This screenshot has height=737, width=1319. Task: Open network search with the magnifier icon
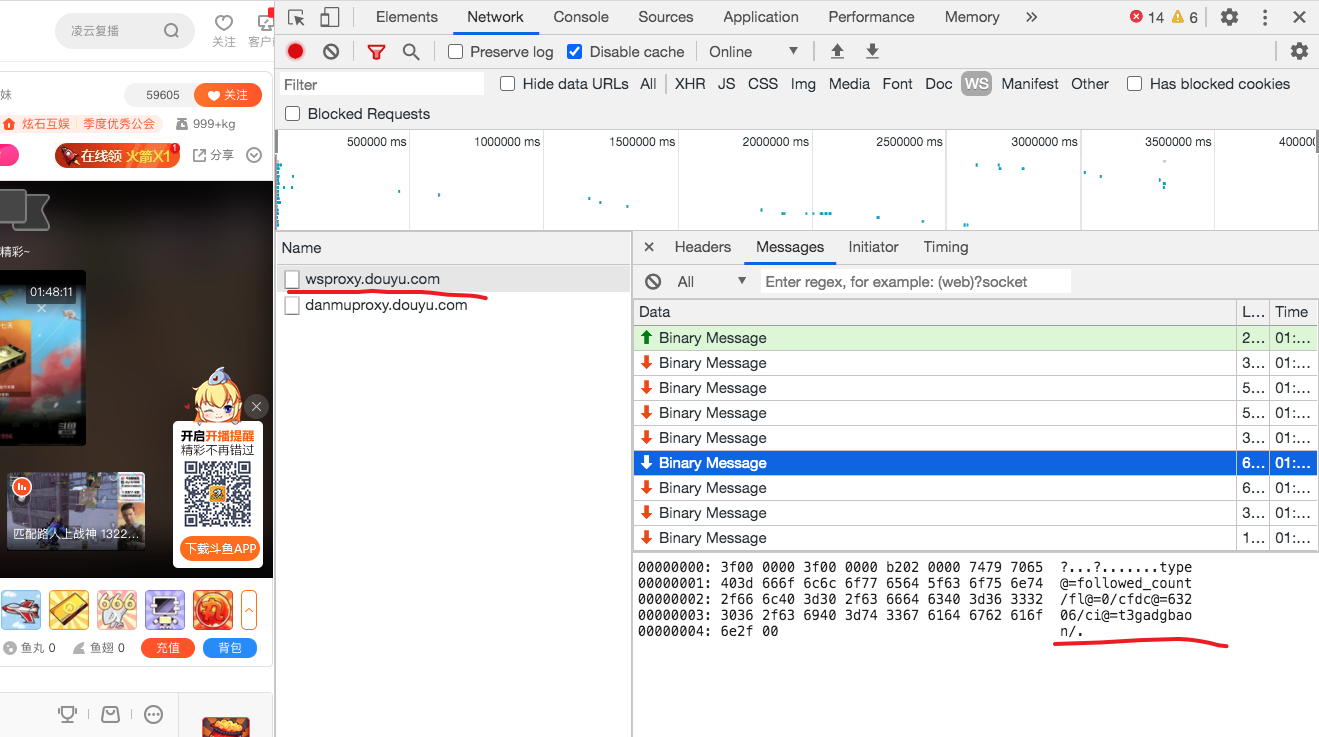pyautogui.click(x=411, y=52)
